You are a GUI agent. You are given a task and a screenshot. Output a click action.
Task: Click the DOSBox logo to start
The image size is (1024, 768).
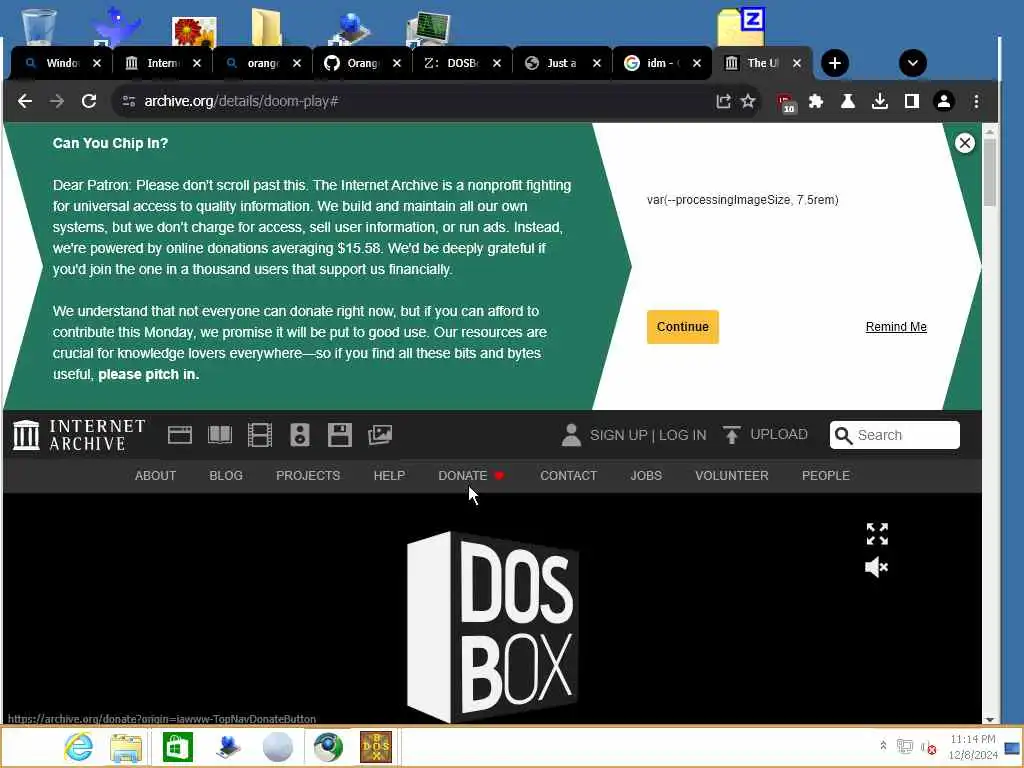pos(492,627)
